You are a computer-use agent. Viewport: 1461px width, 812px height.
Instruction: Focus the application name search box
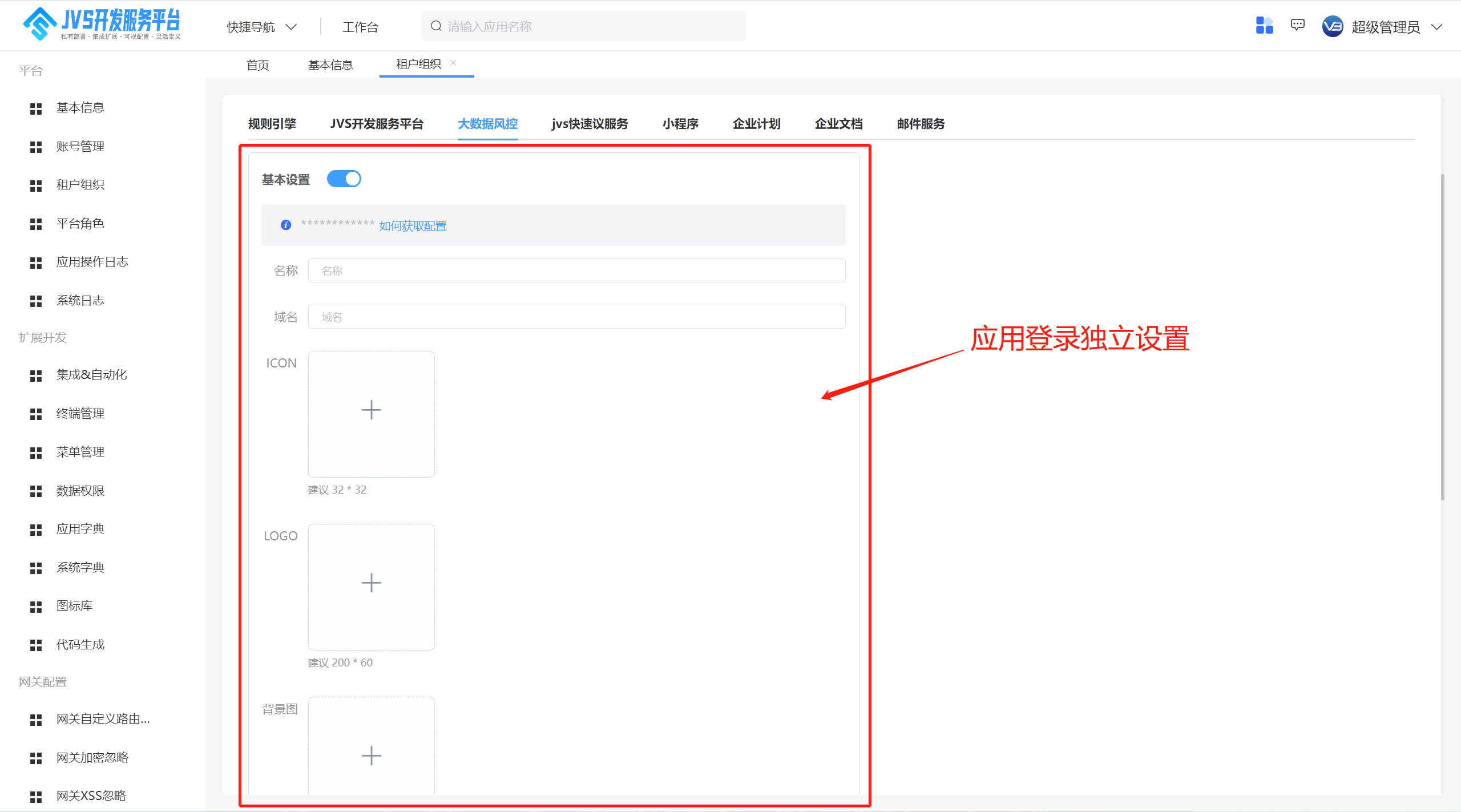583,26
